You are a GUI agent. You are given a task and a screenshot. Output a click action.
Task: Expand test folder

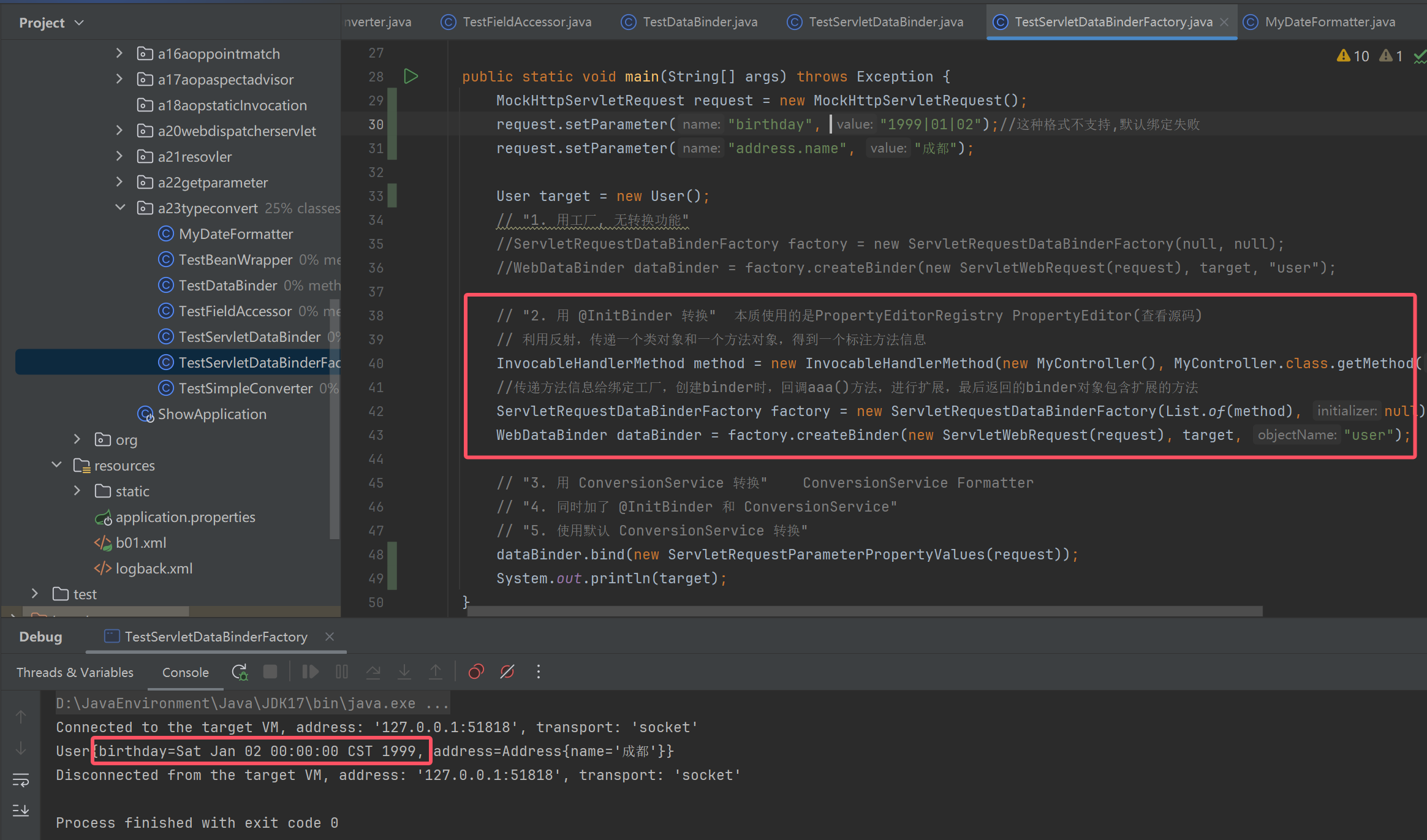pos(34,594)
